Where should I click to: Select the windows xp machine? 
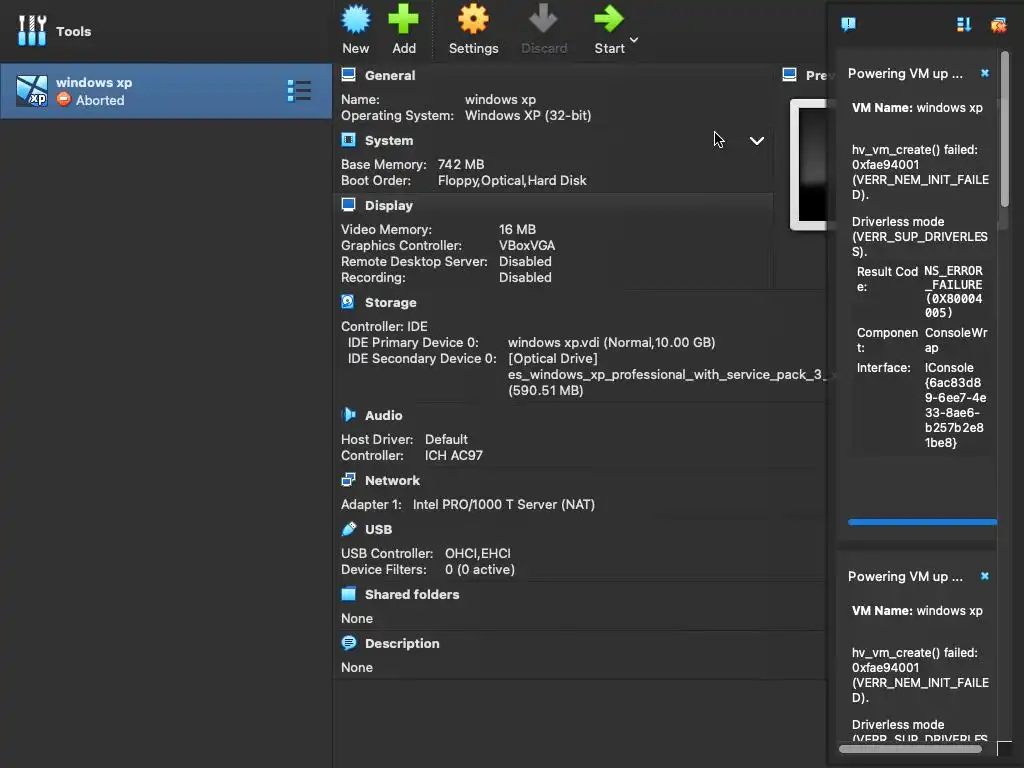point(166,91)
